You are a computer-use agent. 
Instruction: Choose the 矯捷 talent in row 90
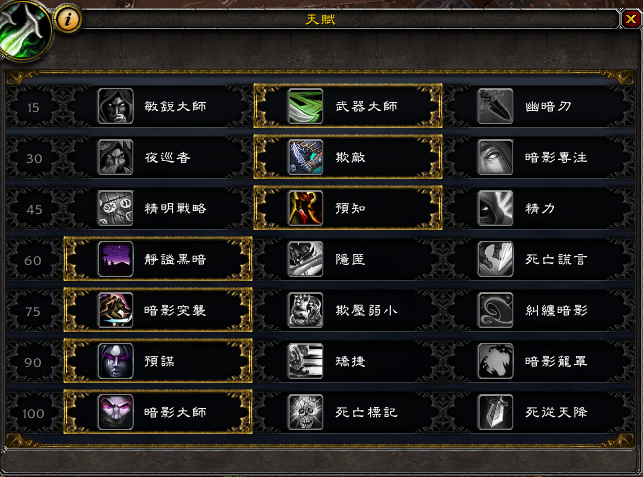click(348, 361)
